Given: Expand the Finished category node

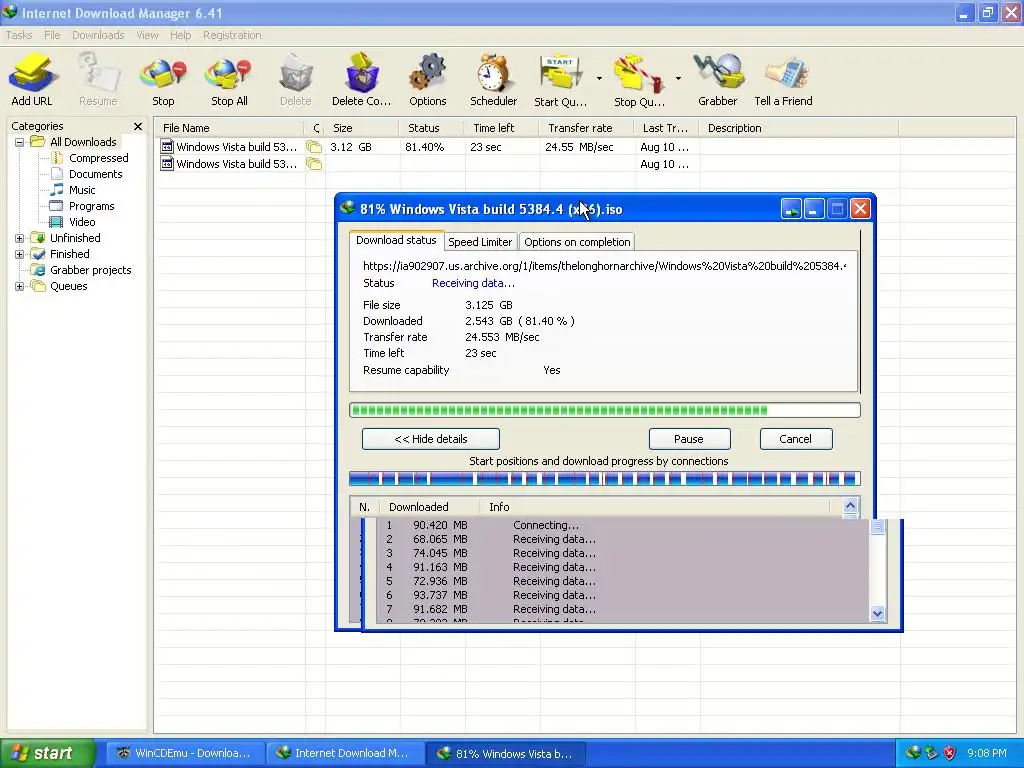Looking at the screenshot, I should coord(20,254).
